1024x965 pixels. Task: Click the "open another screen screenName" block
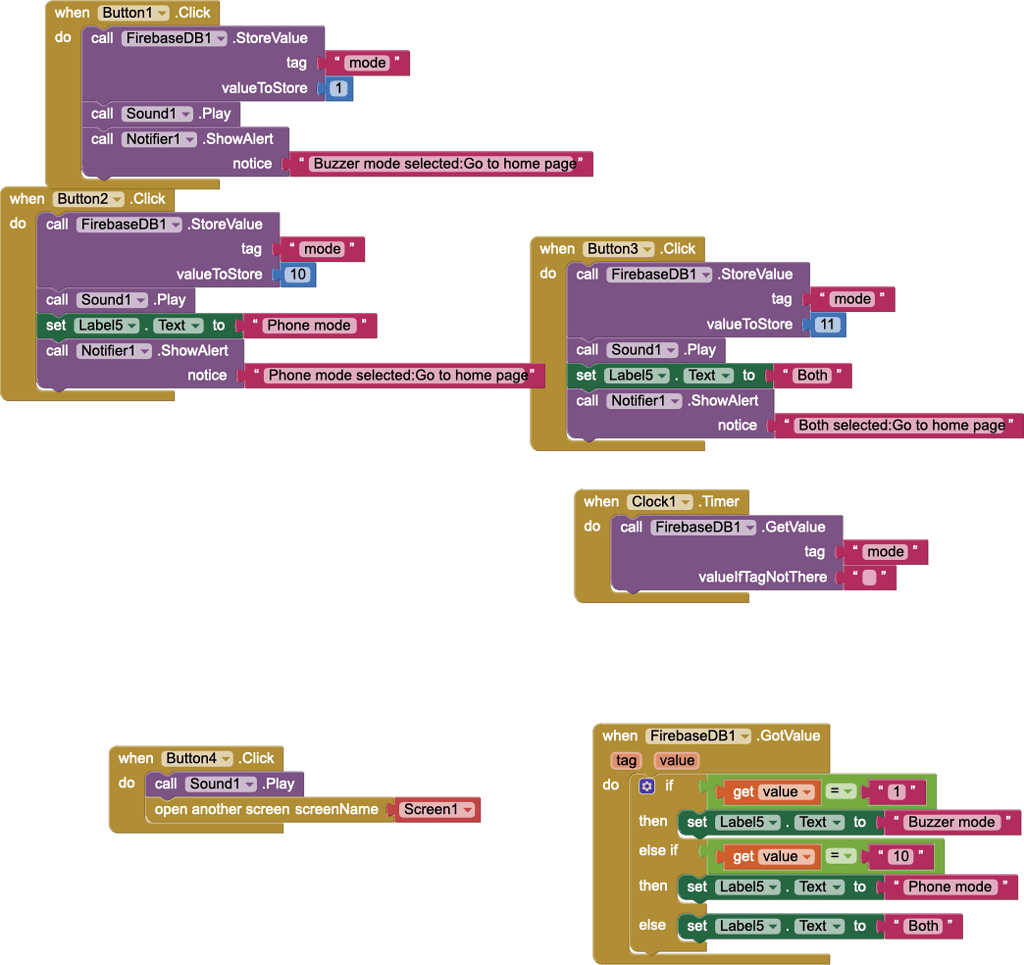(266, 810)
